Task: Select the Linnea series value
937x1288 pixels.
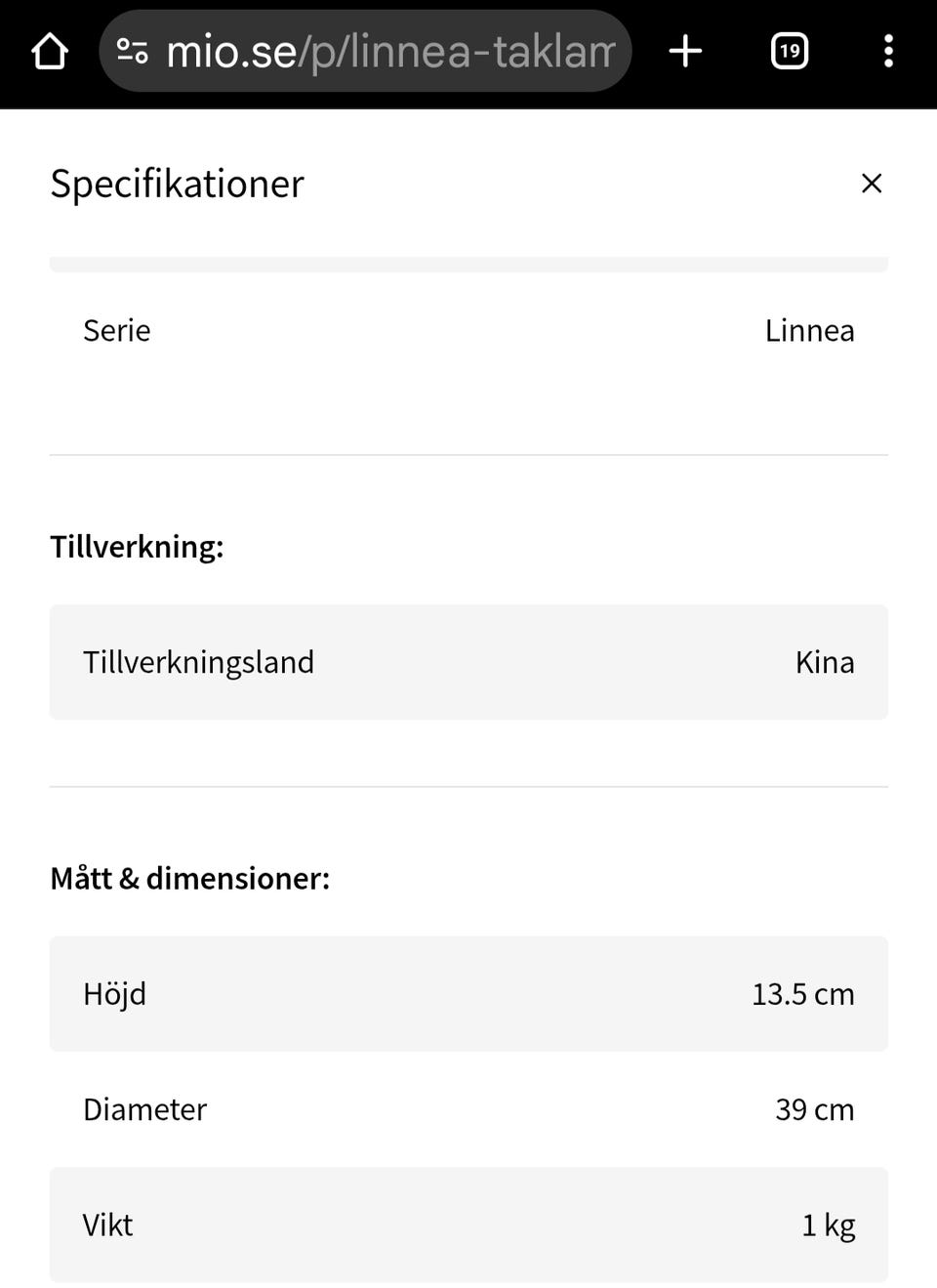Action: point(809,331)
